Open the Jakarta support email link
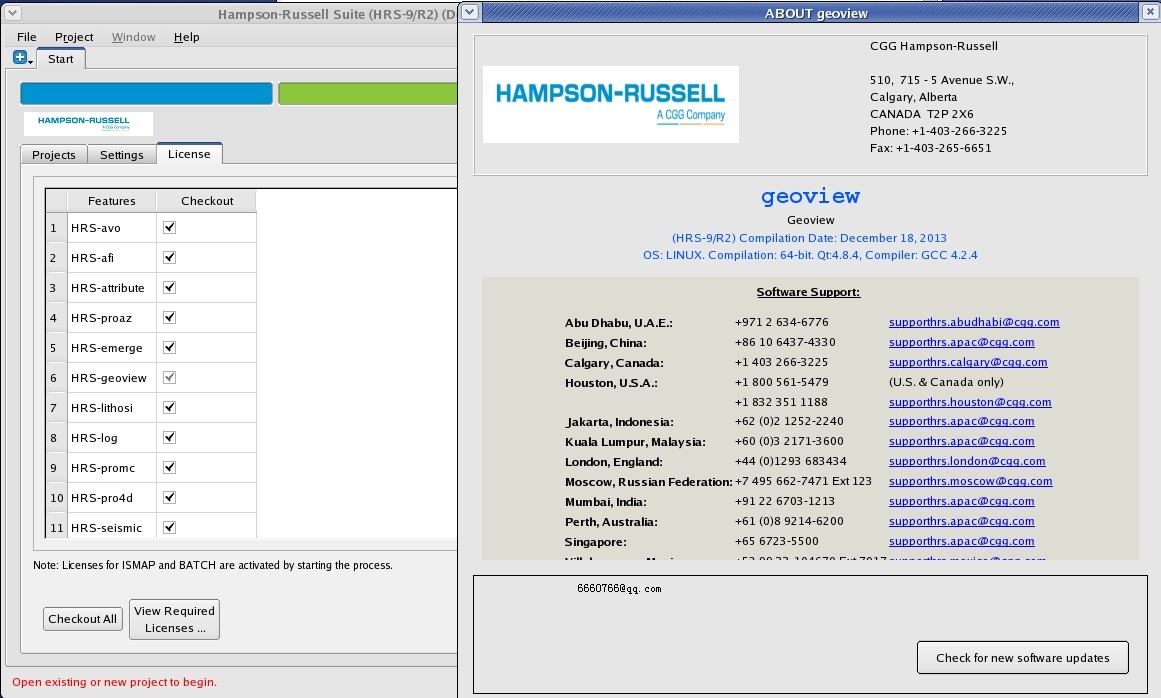The image size is (1161, 698). click(x=961, y=421)
